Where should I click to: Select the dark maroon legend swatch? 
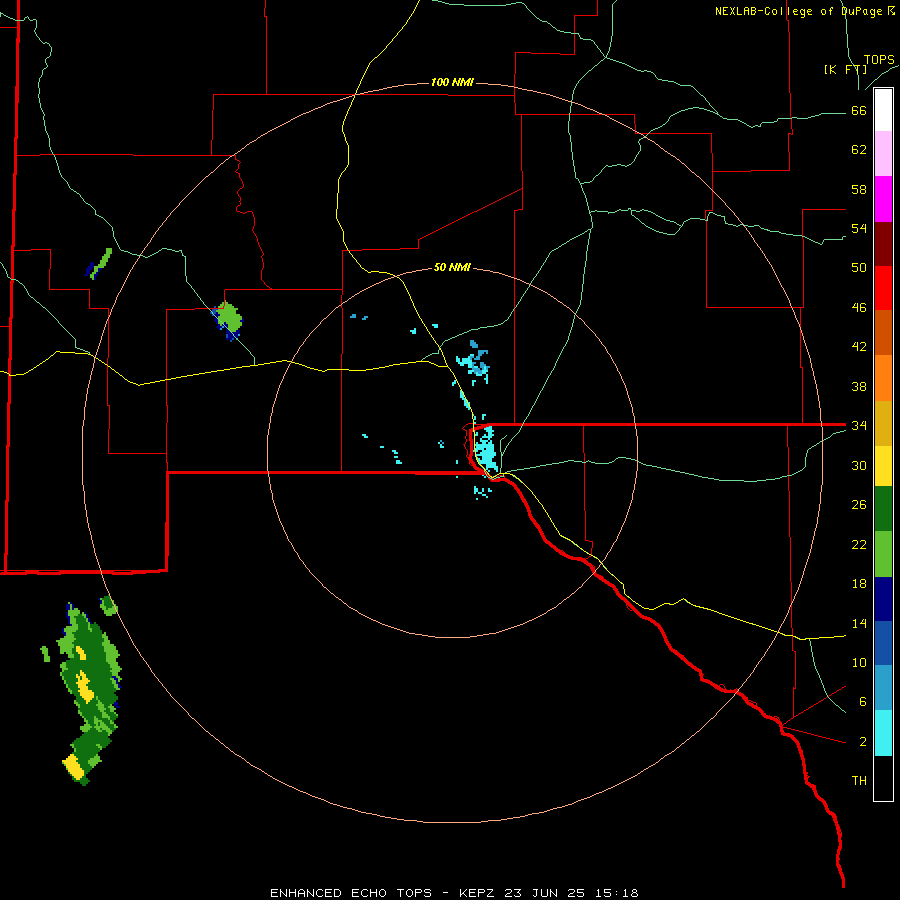883,244
